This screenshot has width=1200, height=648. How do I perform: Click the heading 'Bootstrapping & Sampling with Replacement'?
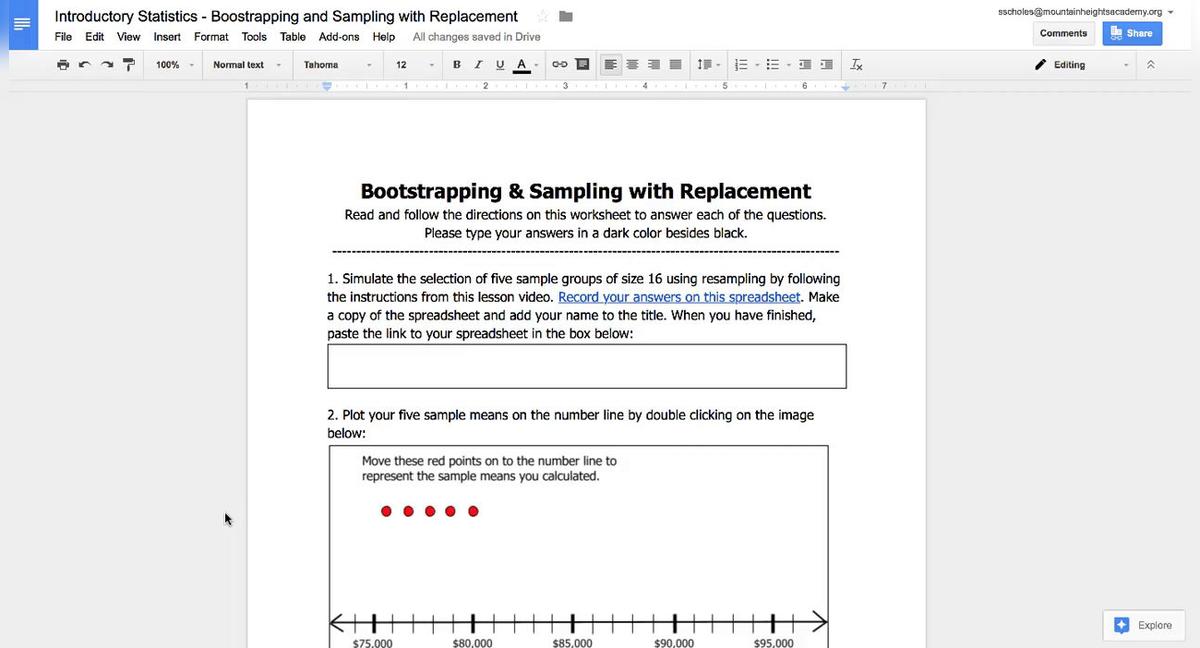[x=585, y=191]
